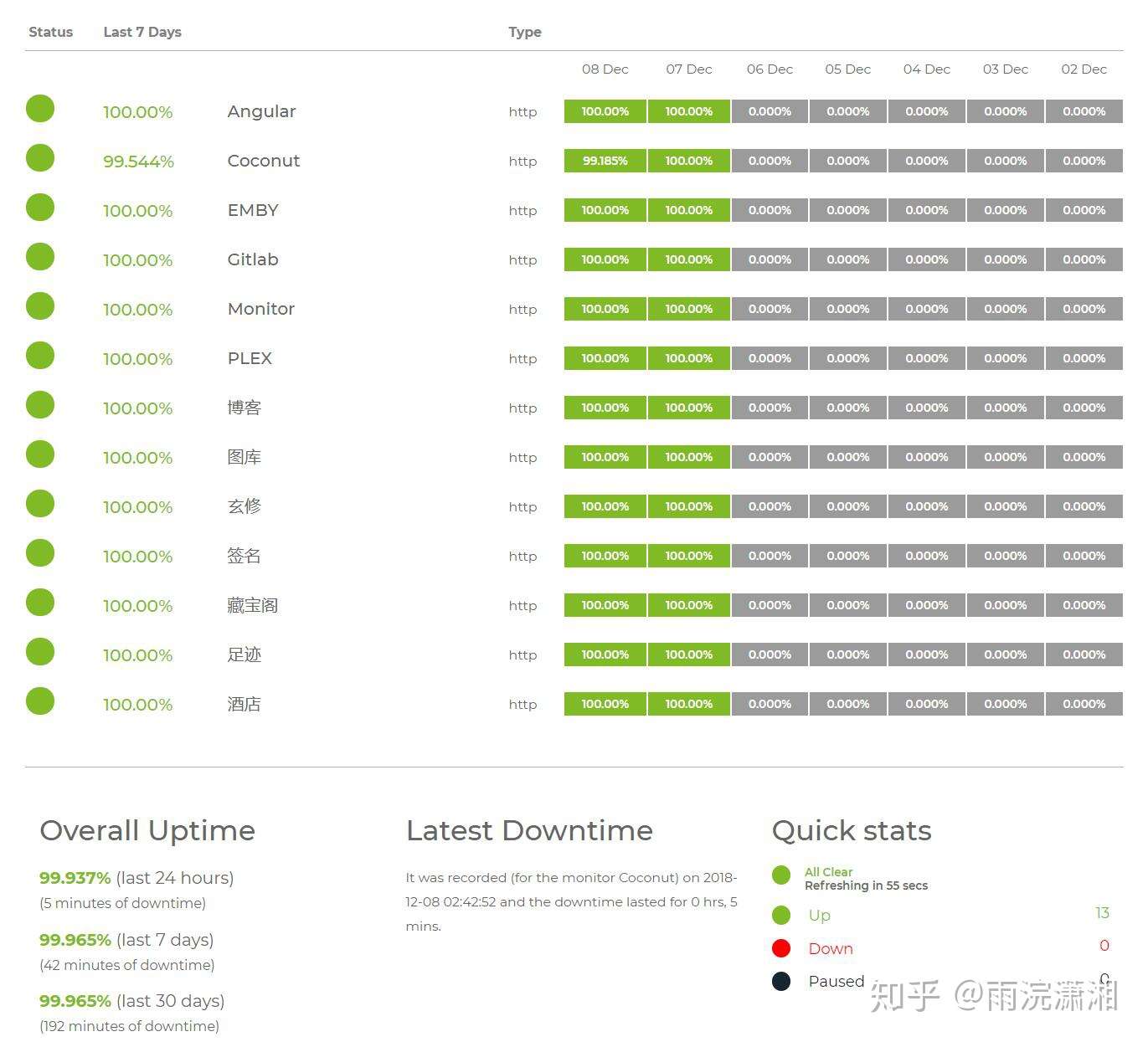
Task: Click the Status column header
Action: pyautogui.click(x=51, y=32)
